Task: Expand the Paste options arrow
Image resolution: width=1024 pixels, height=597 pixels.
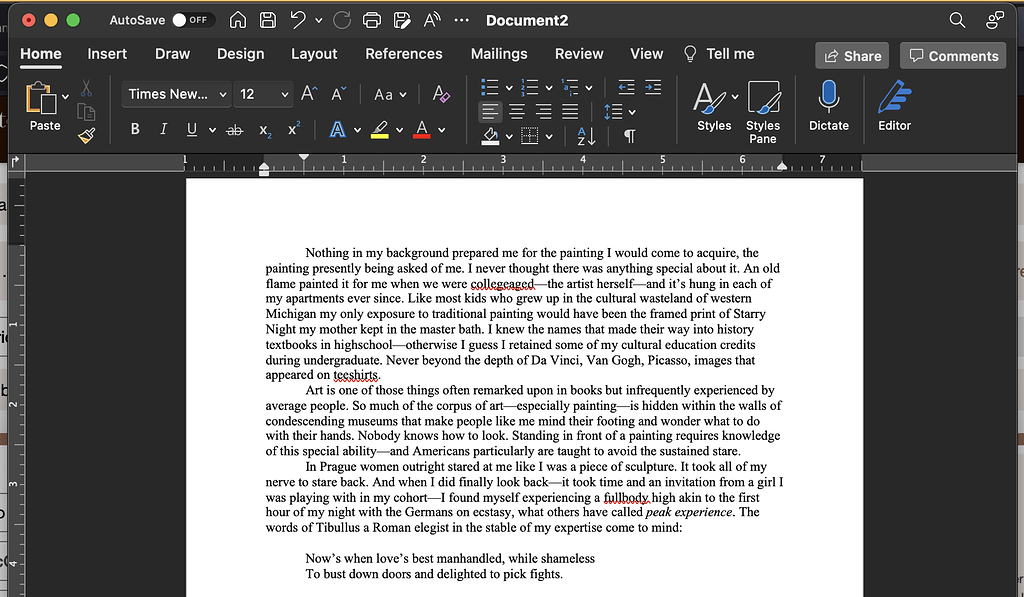Action: [65, 97]
